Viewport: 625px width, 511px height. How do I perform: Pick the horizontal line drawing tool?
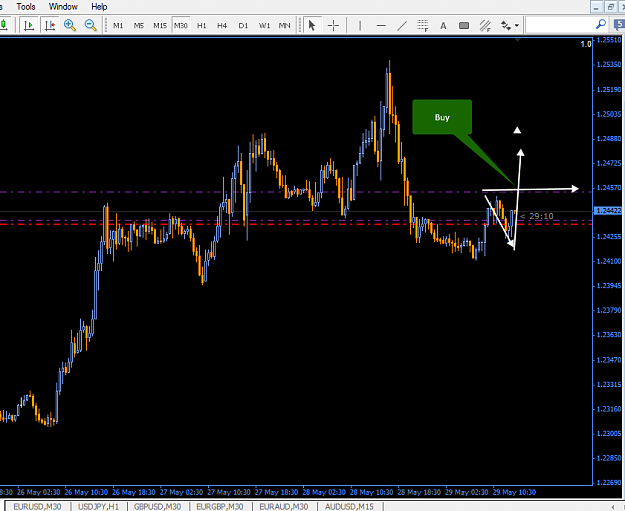381,26
